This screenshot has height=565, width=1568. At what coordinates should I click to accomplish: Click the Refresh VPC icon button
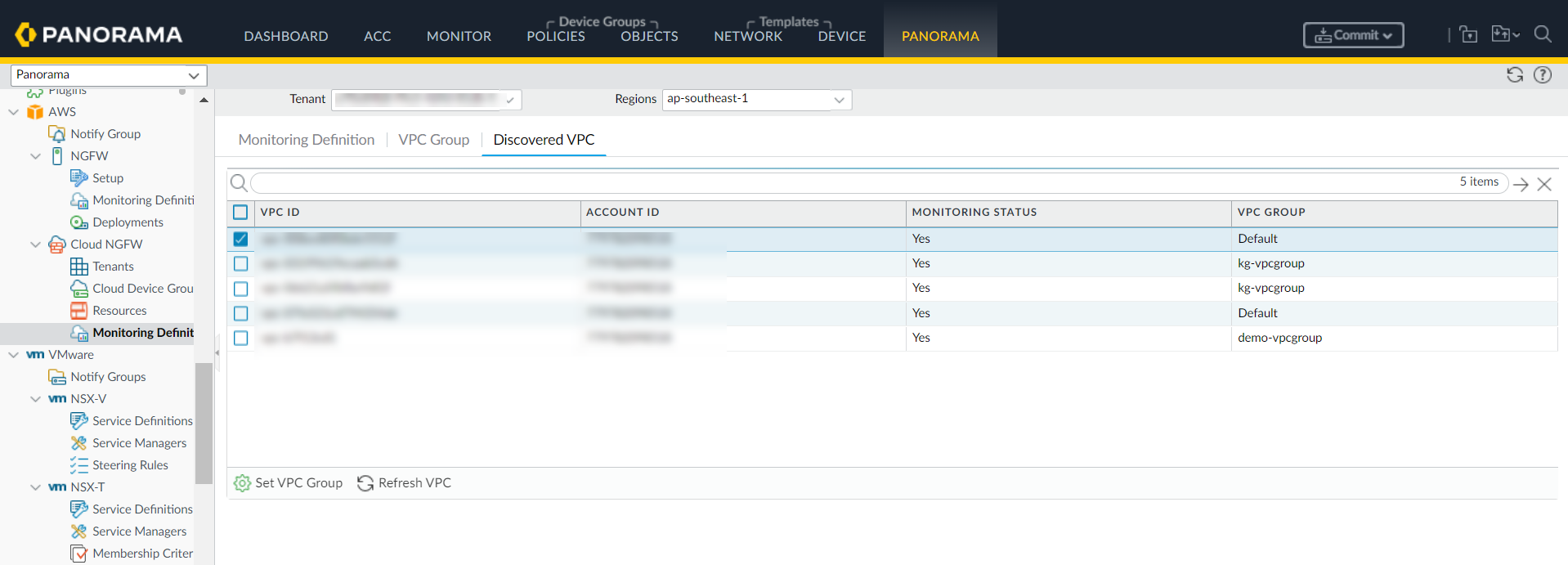click(x=365, y=483)
